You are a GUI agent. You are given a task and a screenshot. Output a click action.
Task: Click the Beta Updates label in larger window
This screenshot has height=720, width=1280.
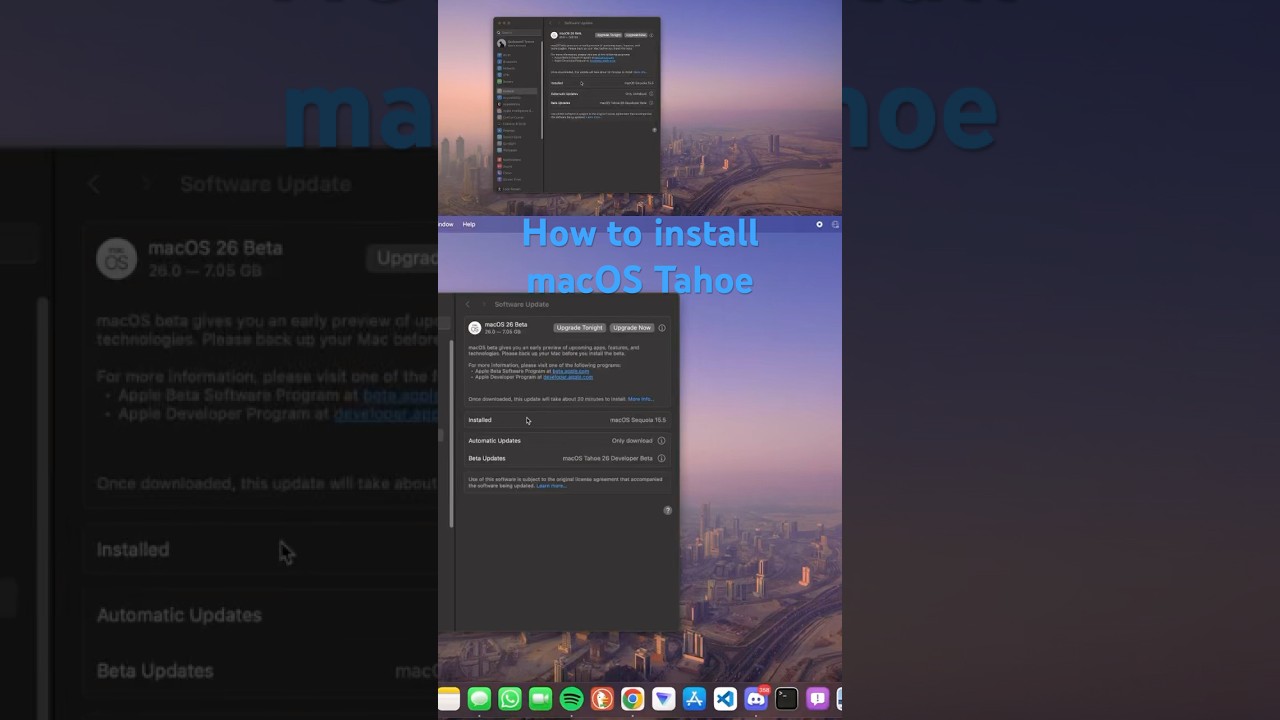487,458
